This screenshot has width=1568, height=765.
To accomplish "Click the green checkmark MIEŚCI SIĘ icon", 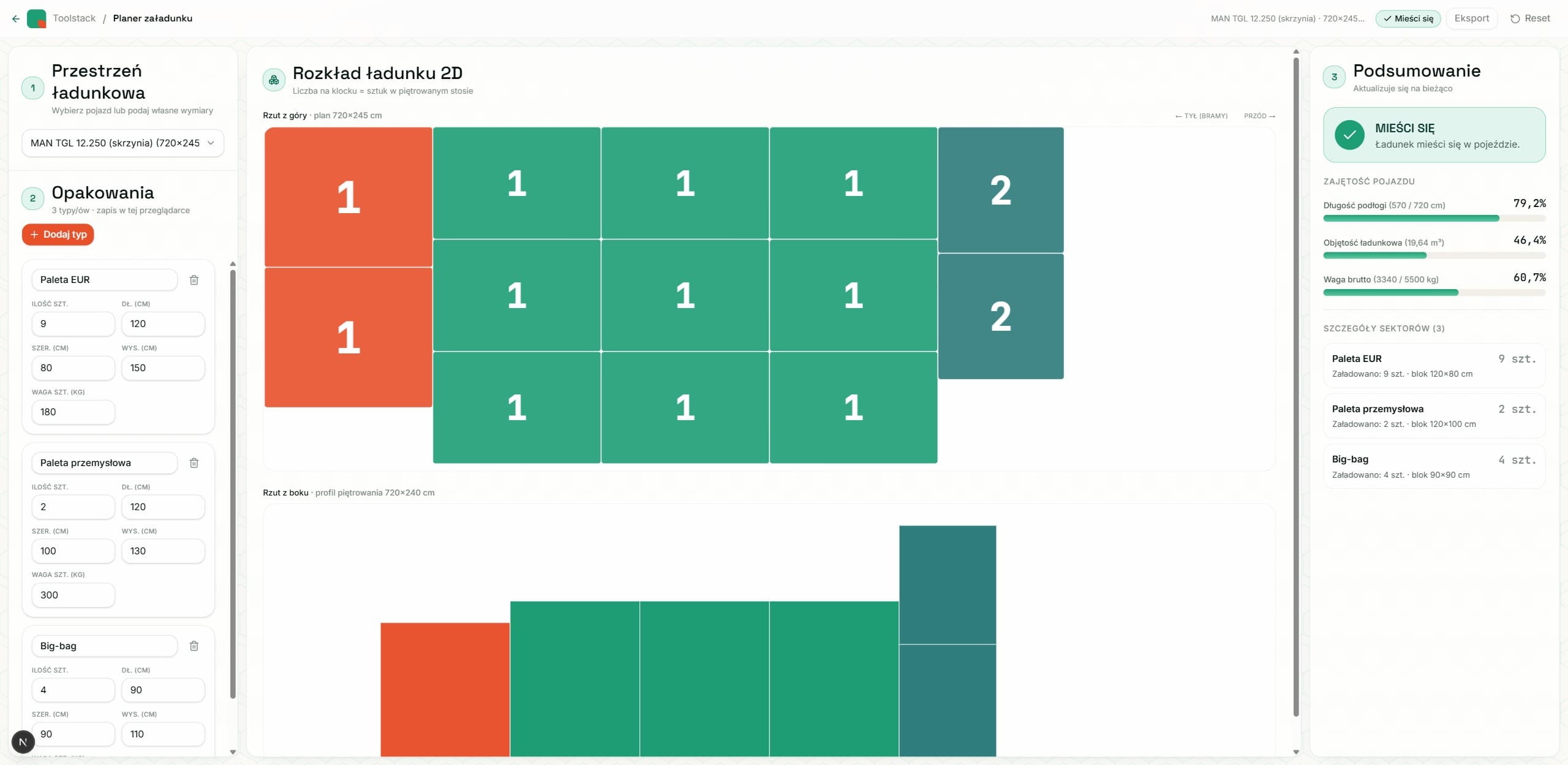I will point(1350,135).
